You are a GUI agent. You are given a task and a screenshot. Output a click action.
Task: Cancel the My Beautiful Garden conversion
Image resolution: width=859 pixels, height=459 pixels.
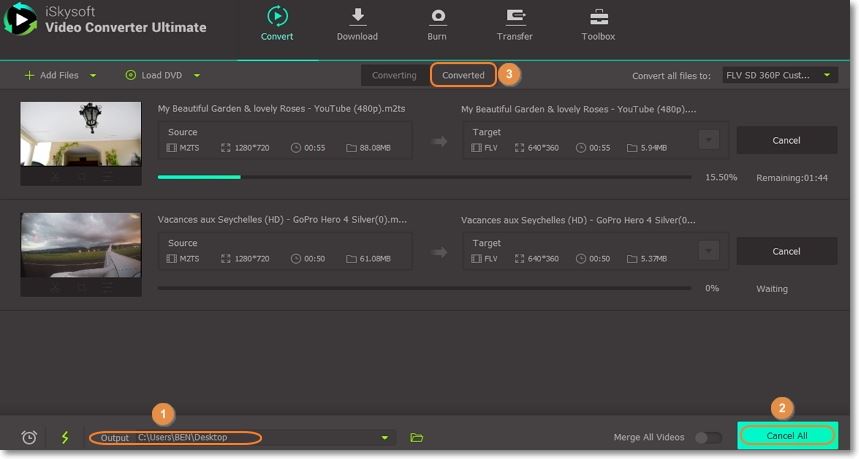[786, 140]
